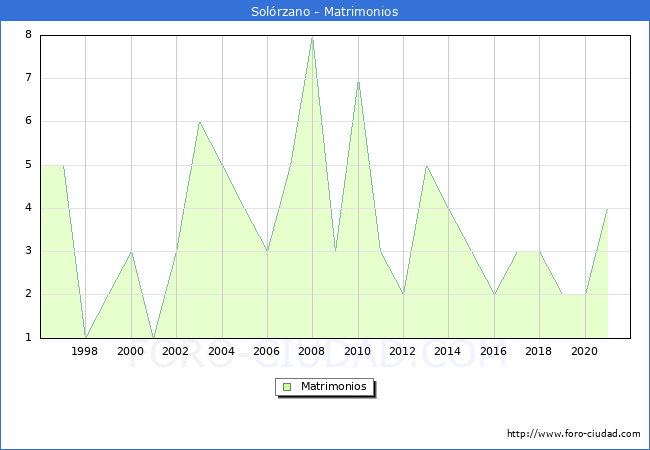The width and height of the screenshot is (650, 450).
Task: Click the y-axis value 7
Action: (28, 77)
